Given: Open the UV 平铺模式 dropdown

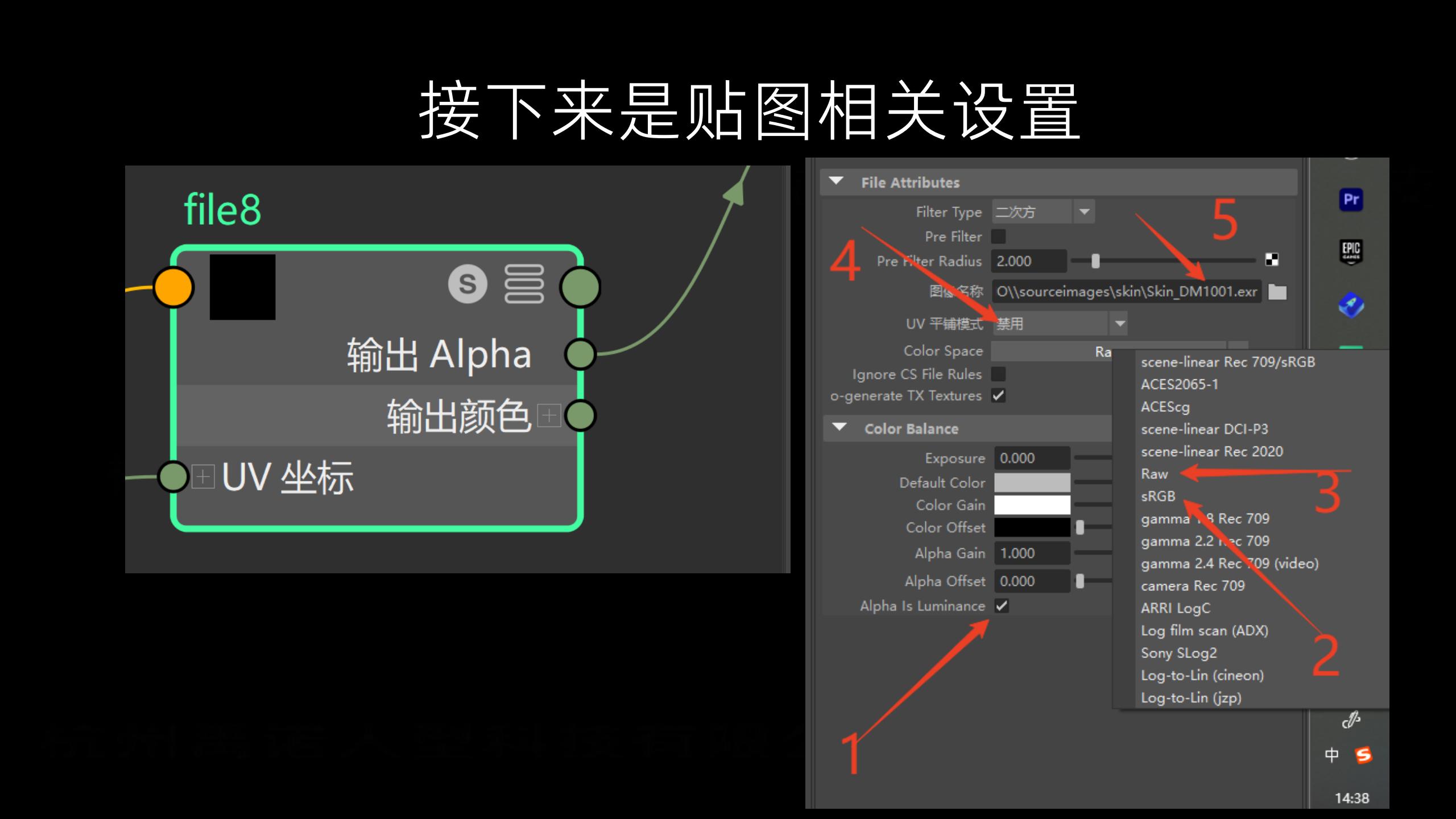Looking at the screenshot, I should point(1060,324).
